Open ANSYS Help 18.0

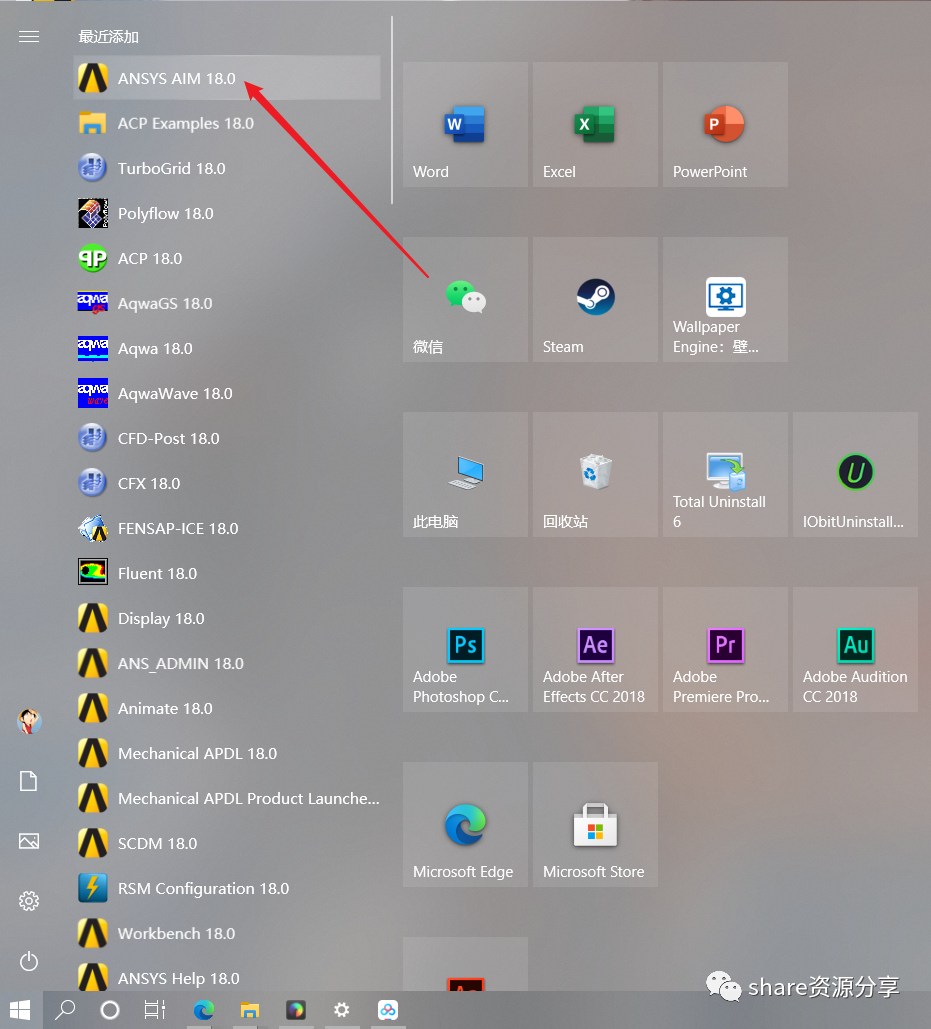click(x=227, y=976)
